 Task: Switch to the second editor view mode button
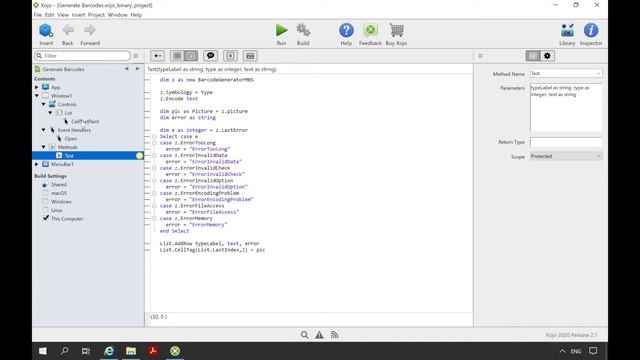(191, 56)
